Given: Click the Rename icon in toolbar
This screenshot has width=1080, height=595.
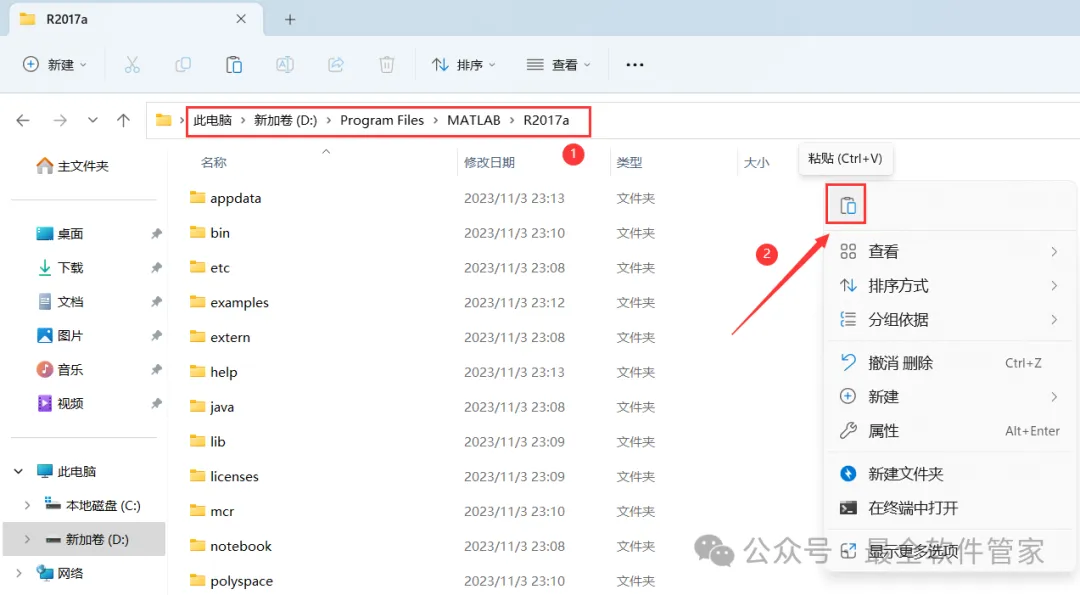Looking at the screenshot, I should 284,65.
